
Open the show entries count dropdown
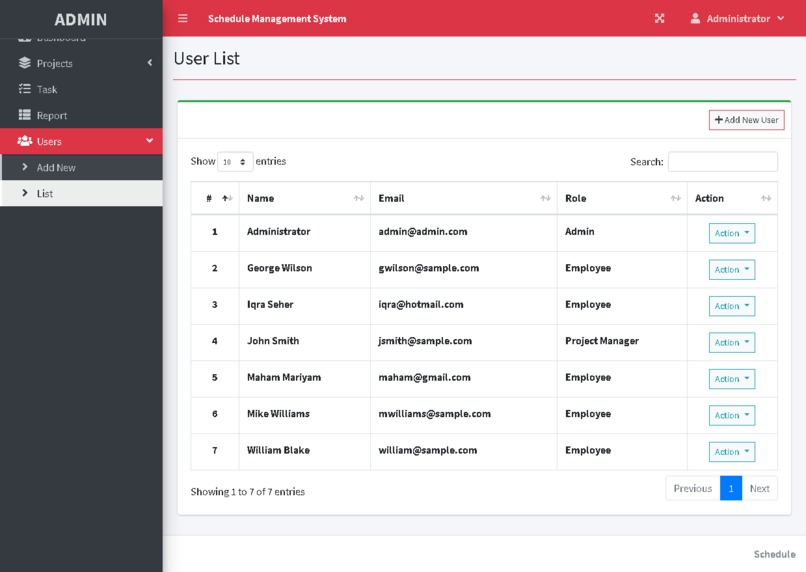235,161
